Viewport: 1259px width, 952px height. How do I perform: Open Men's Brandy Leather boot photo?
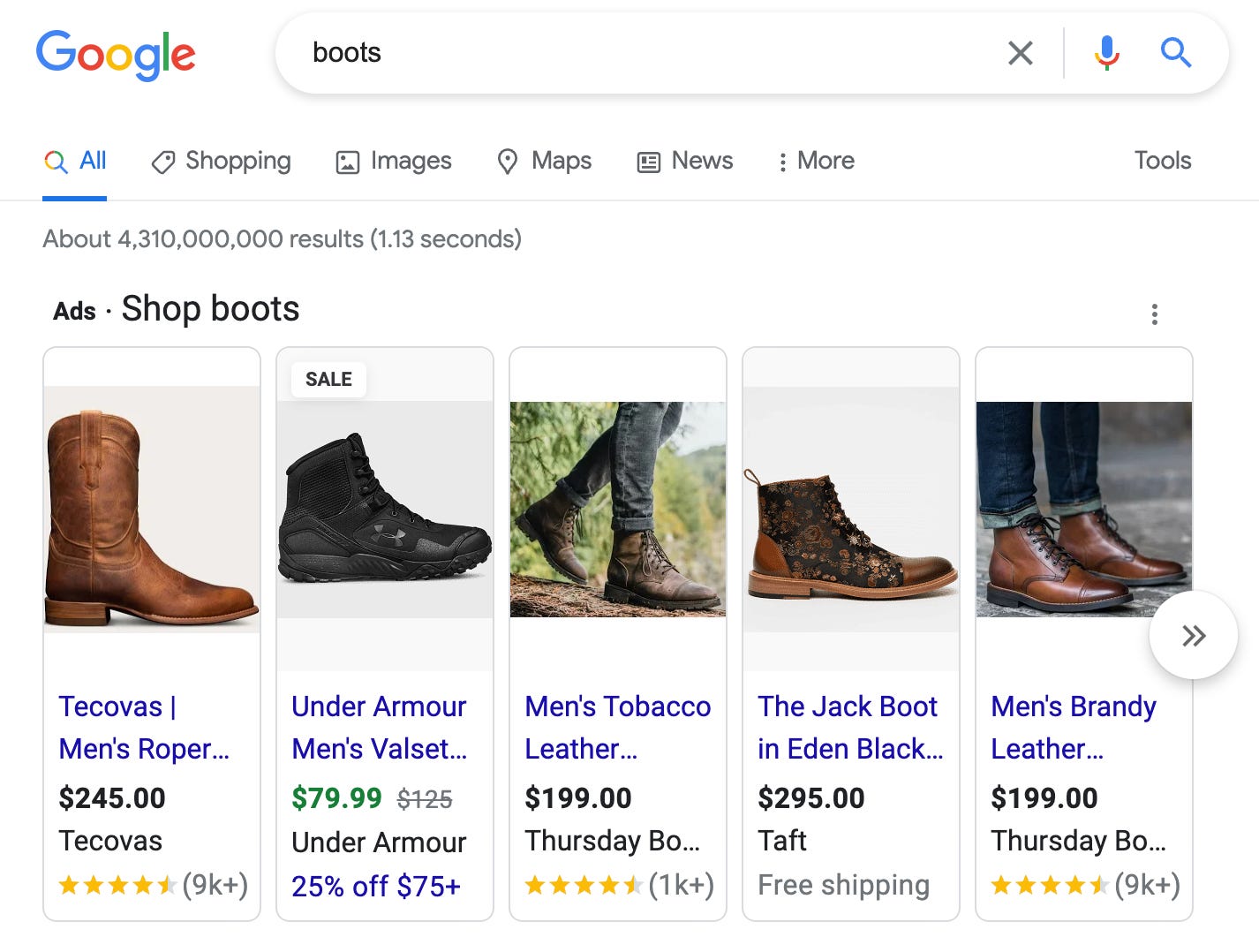1084,510
